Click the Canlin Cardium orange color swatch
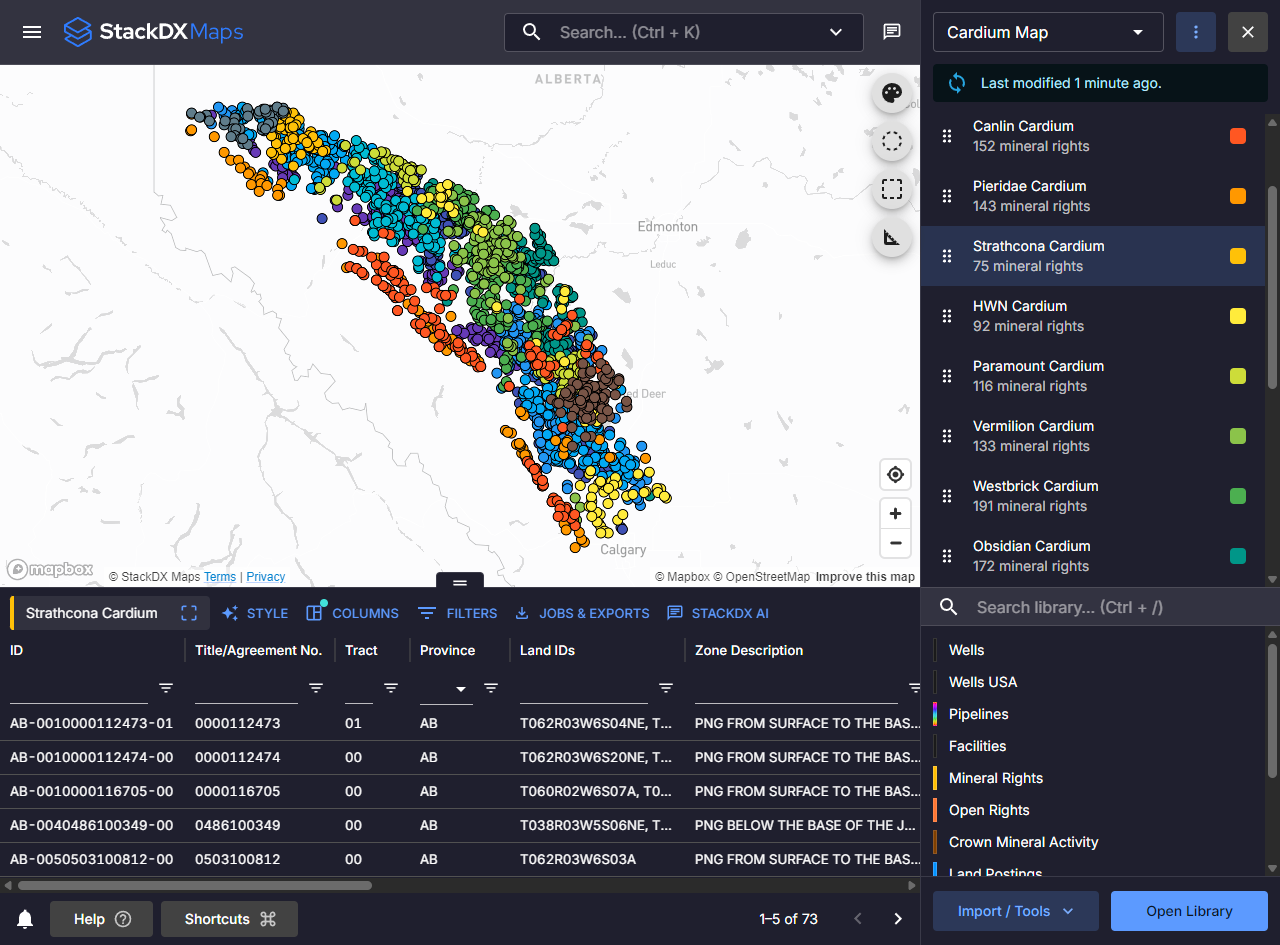This screenshot has height=945, width=1280. (x=1238, y=136)
